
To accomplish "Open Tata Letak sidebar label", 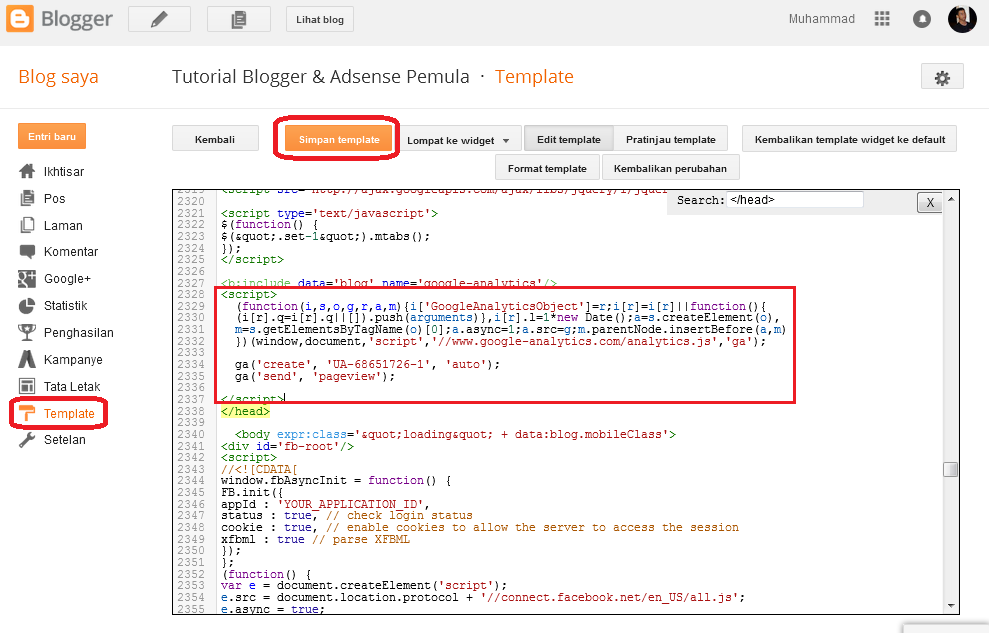I will 72,386.
